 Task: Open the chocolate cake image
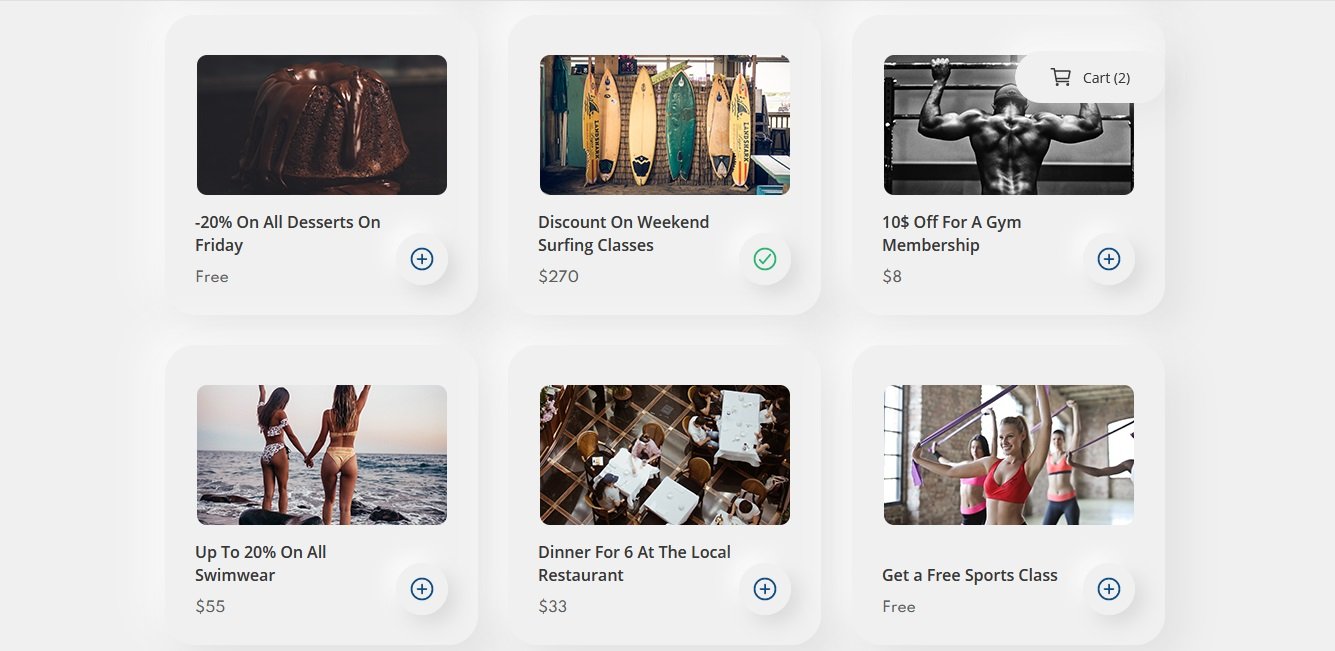click(x=322, y=125)
